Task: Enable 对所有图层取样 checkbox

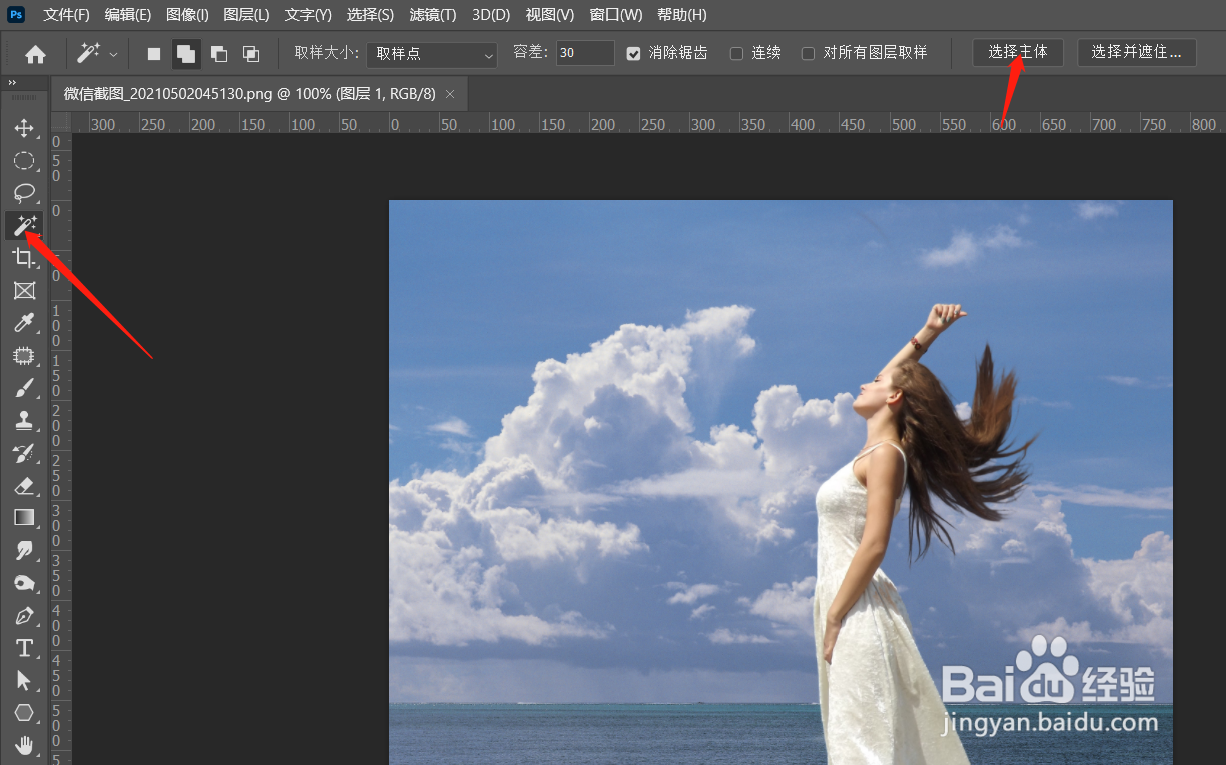Action: (809, 53)
